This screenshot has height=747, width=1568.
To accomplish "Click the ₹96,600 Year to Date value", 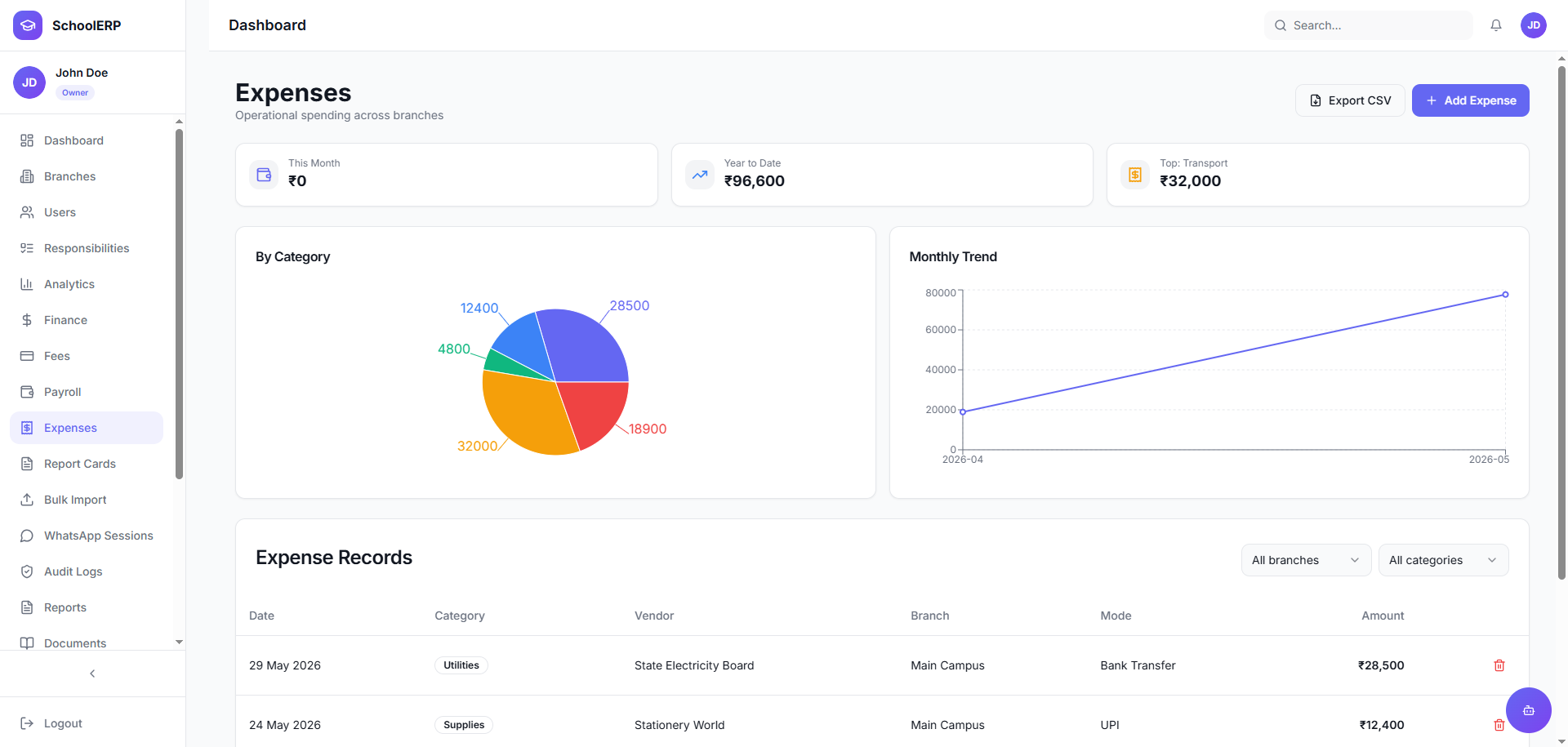I will (755, 181).
